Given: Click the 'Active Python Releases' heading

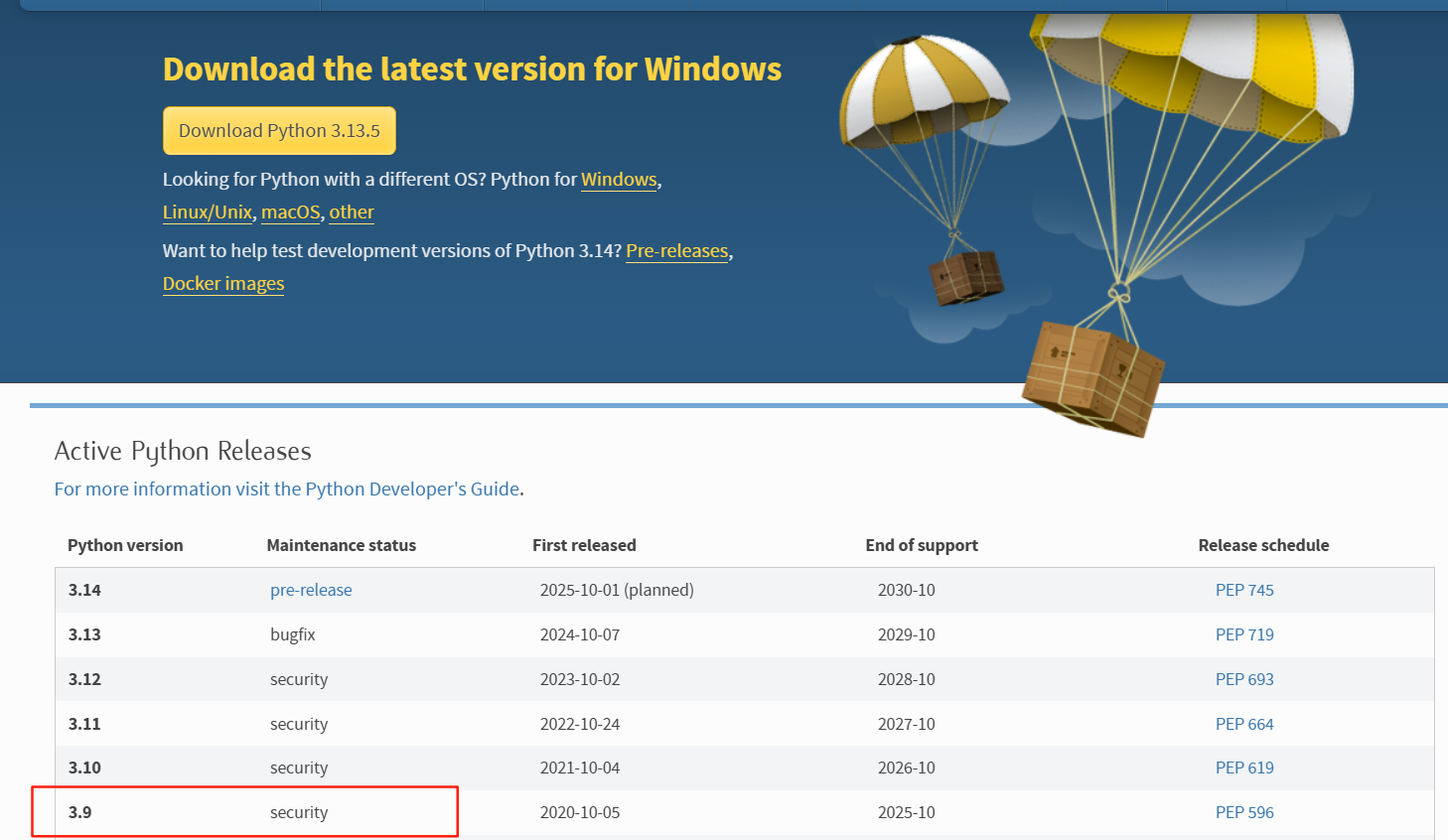Looking at the screenshot, I should tap(183, 451).
